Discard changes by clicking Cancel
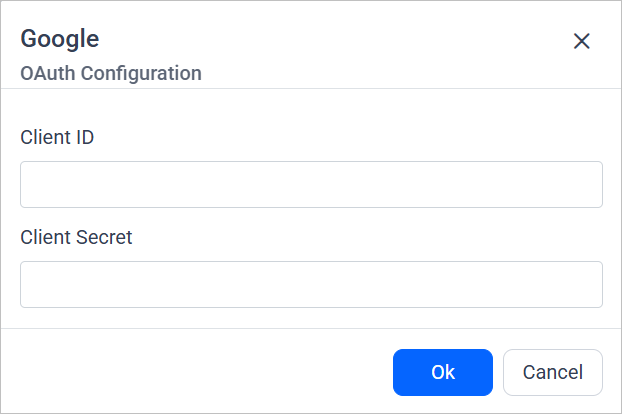Image resolution: width=622 pixels, height=414 pixels. point(552,372)
